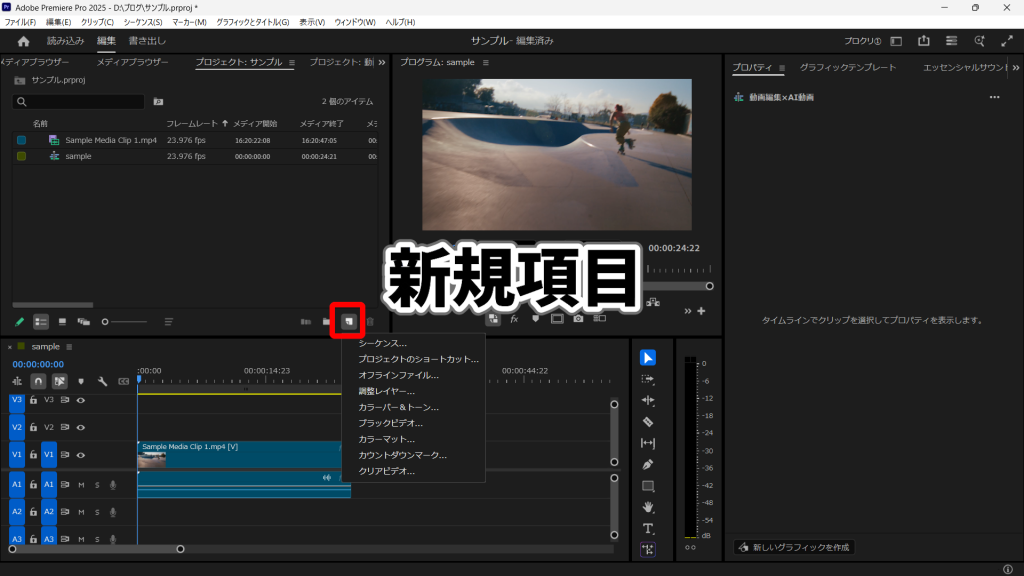Screen dimensions: 1024x576
Task: Click the Project panel thumbnail zoom slider
Action: tap(125, 322)
